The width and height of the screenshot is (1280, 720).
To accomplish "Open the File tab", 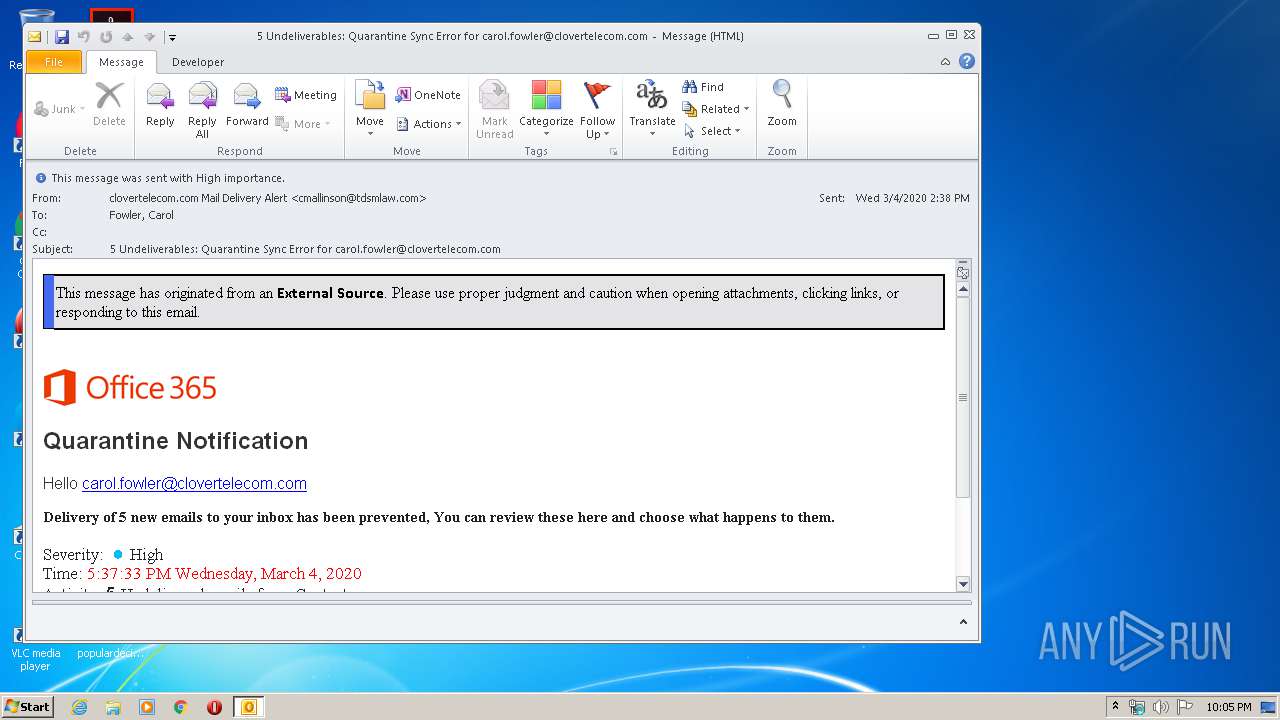I will coord(54,62).
